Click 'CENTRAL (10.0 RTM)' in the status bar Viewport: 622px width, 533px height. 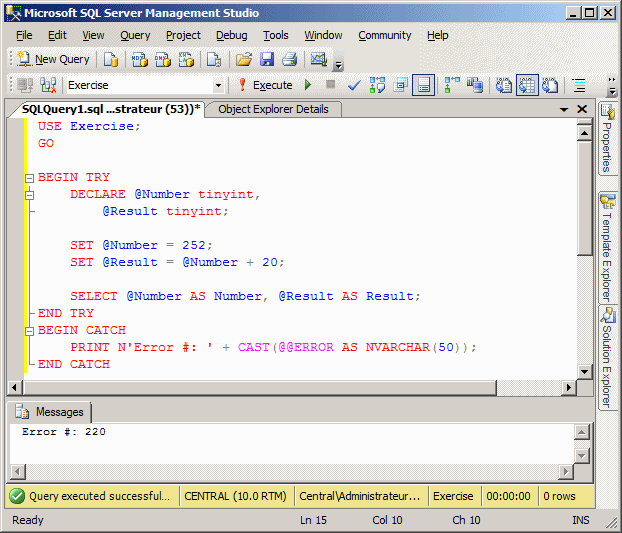click(235, 496)
